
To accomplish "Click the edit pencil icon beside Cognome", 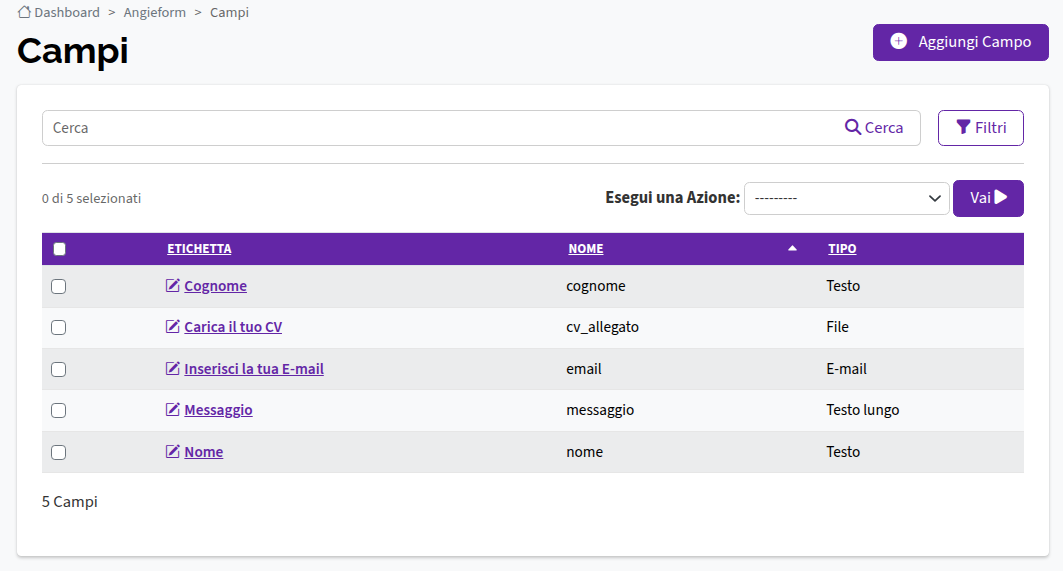I will point(173,286).
